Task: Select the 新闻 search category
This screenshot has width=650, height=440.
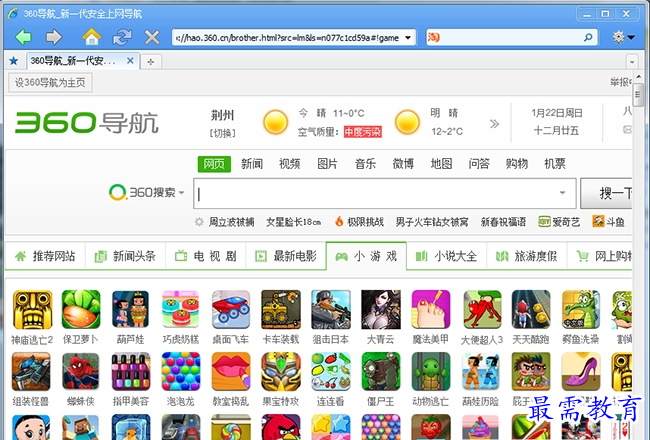Action: tap(252, 164)
